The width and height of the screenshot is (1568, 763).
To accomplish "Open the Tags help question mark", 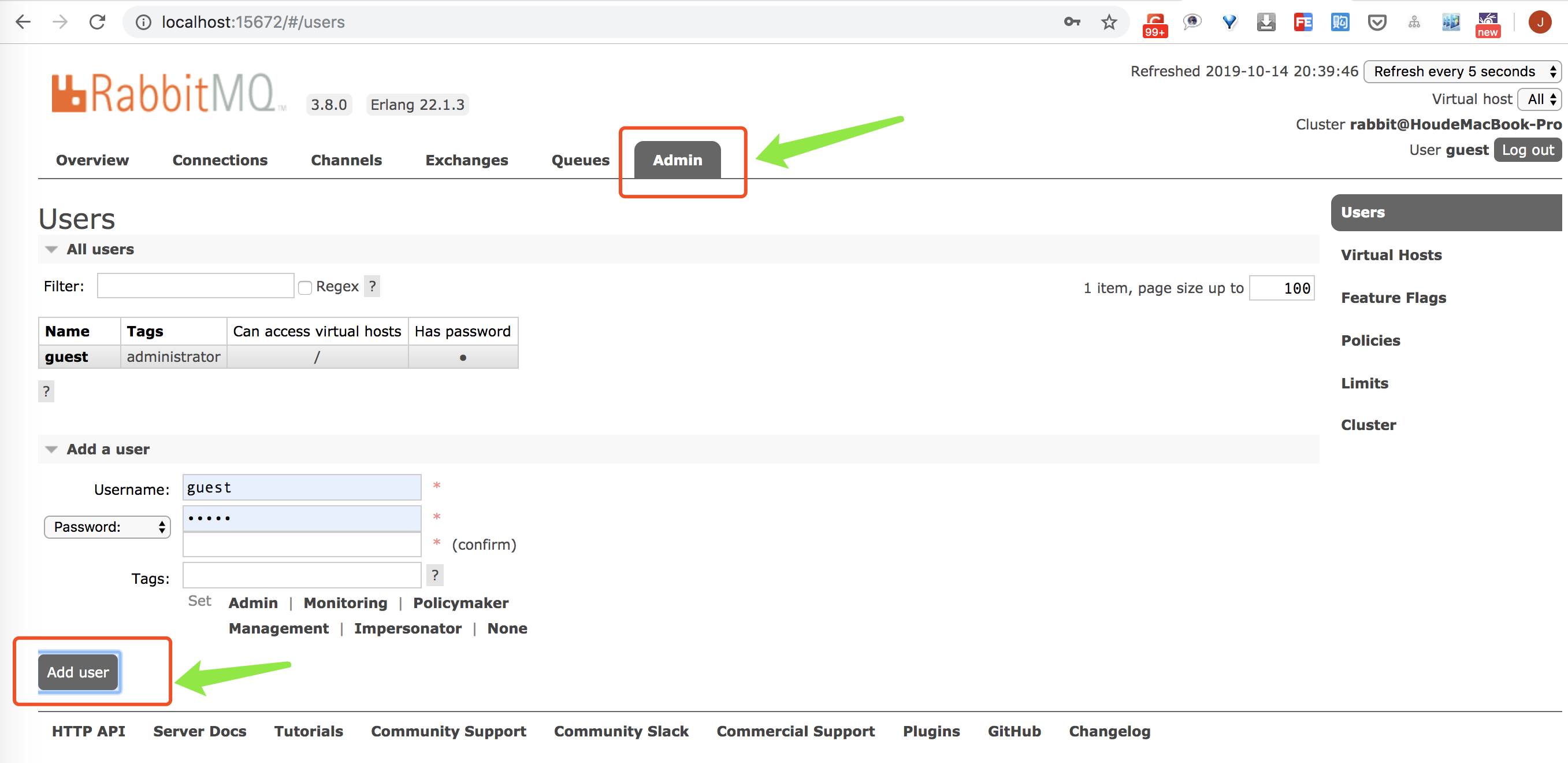I will 434,576.
